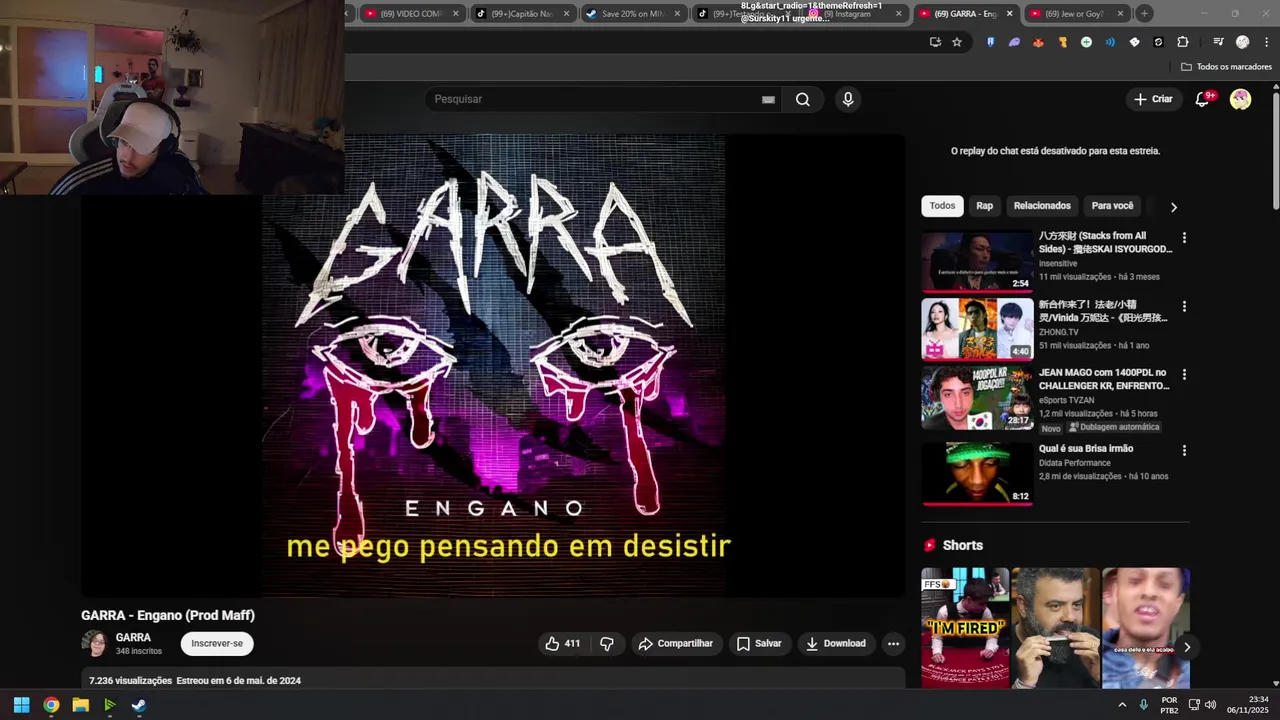Click the install app icon in address bar
This screenshot has height=720, width=1280.
point(935,42)
